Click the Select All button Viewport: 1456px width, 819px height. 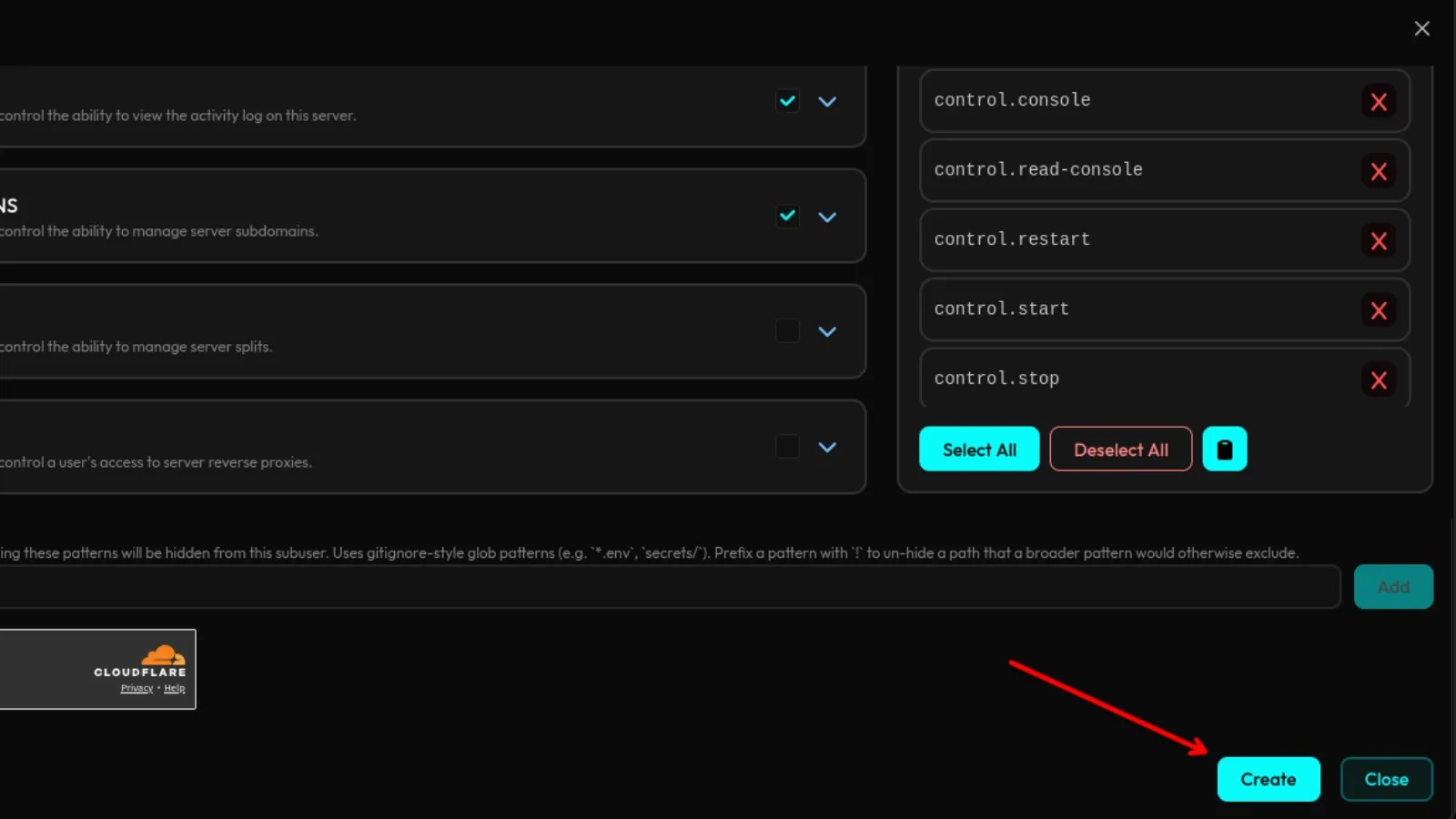coord(979,449)
